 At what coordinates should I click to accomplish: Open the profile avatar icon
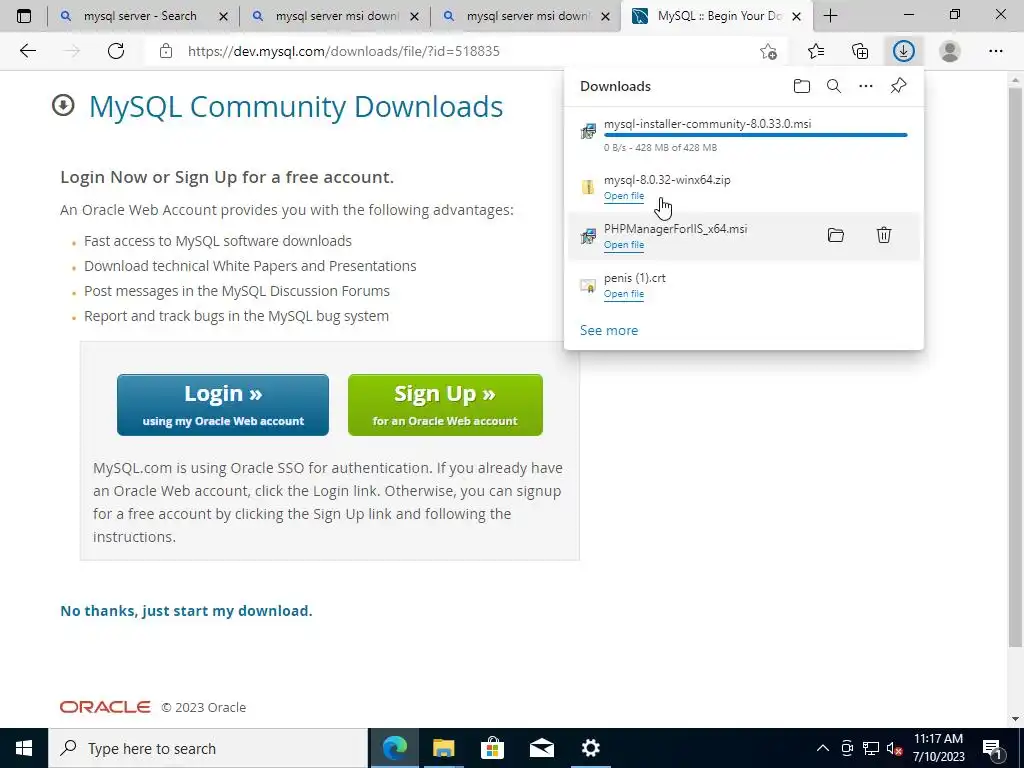click(950, 51)
